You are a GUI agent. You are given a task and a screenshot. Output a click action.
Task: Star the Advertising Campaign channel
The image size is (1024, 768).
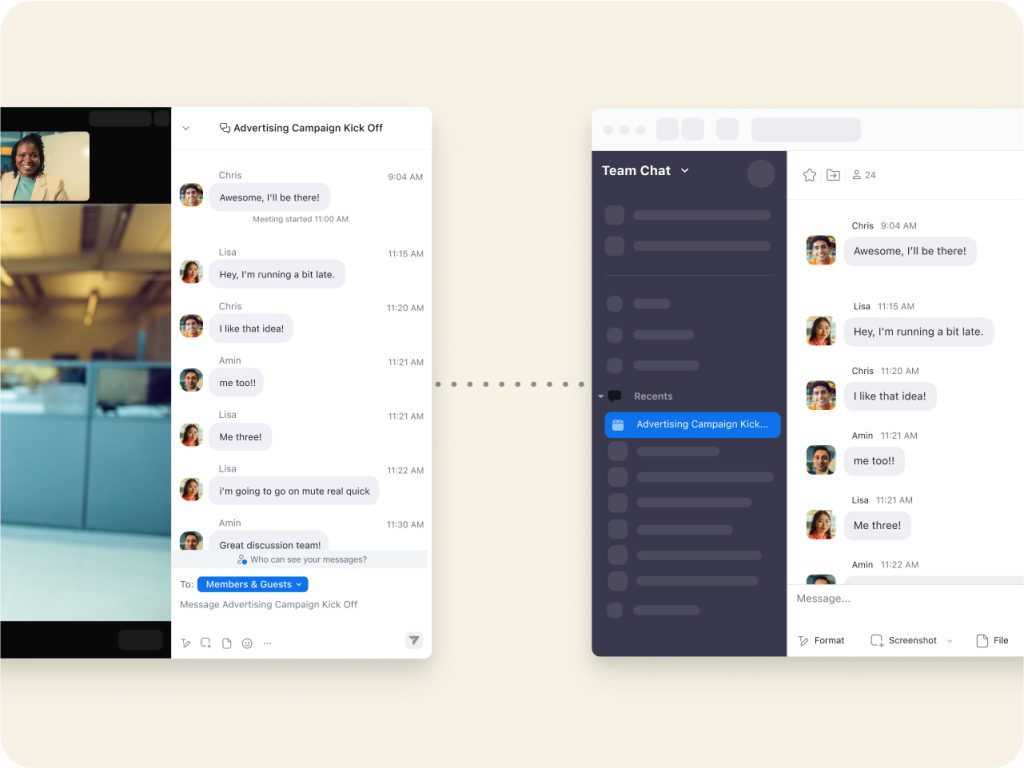pyautogui.click(x=810, y=175)
